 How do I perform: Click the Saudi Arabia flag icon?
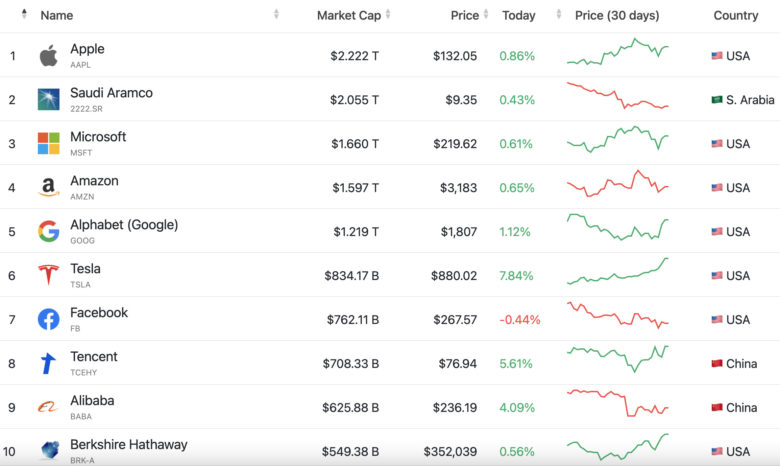click(717, 99)
